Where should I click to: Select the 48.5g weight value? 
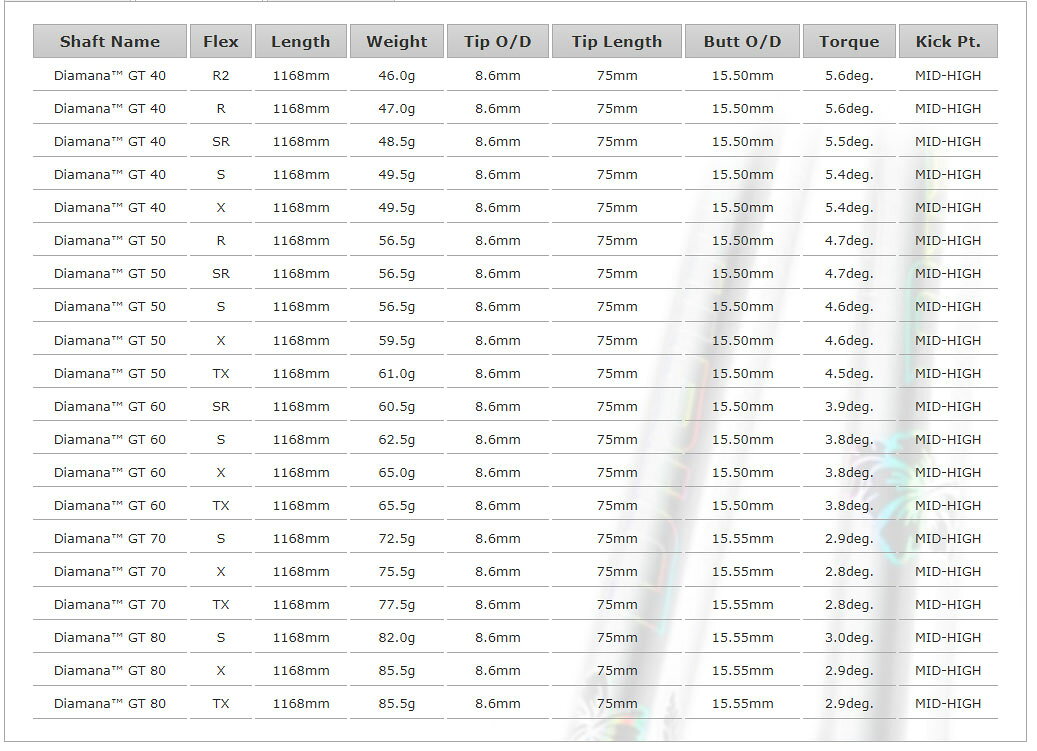[397, 141]
